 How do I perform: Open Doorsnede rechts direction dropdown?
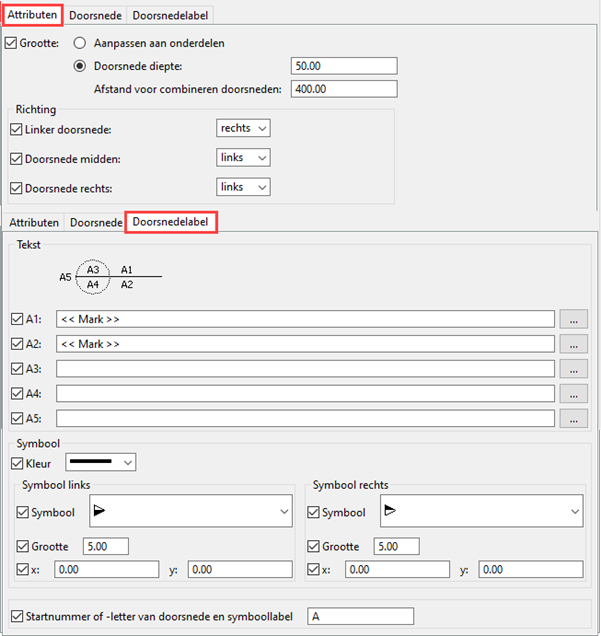(243, 187)
